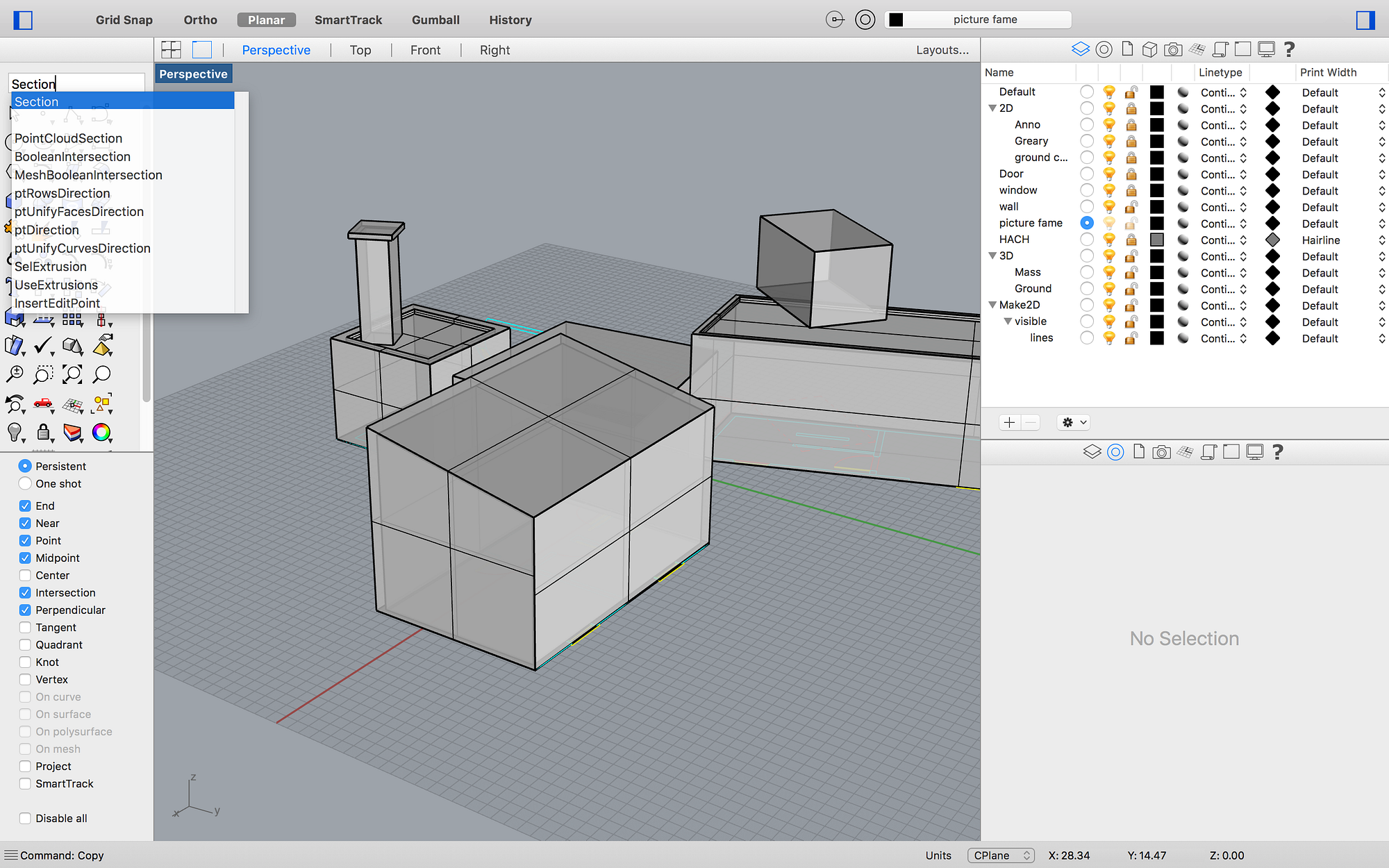The width and height of the screenshot is (1389, 868).
Task: Select the Zoom Extents tool
Action: [x=72, y=374]
